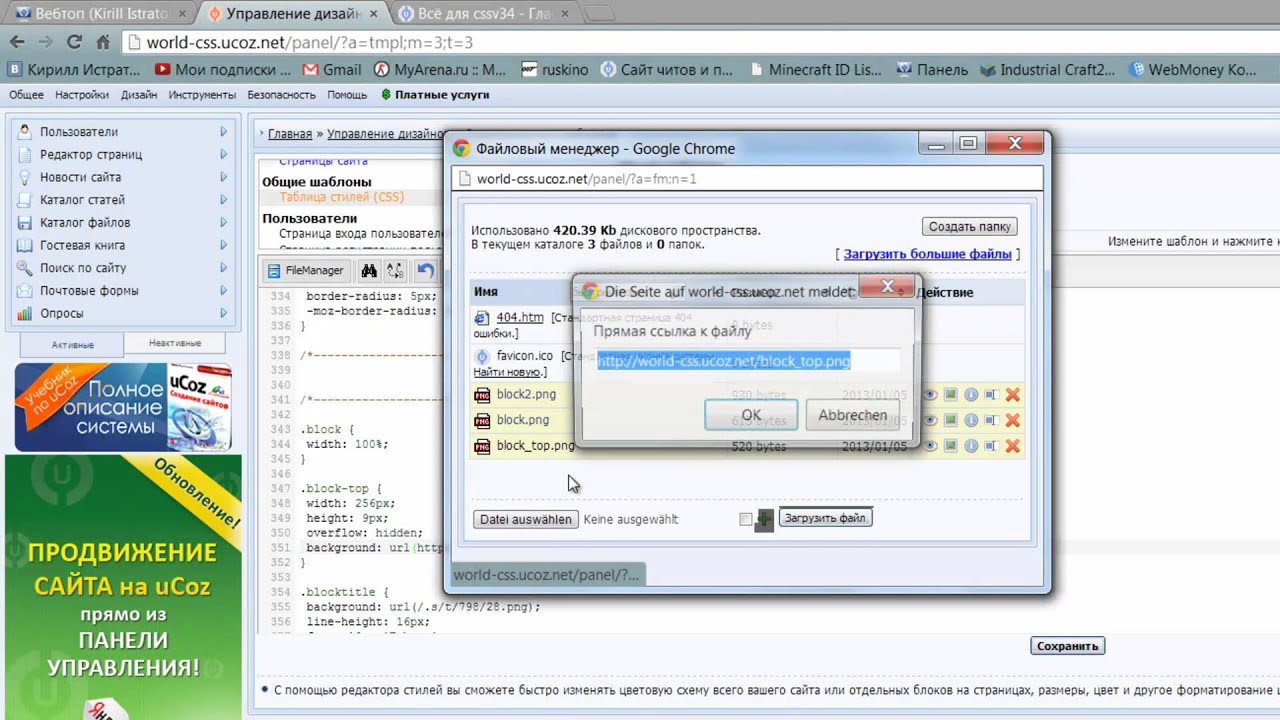The image size is (1280, 720).
Task: Click the image preview icon for block2.png
Action: click(x=950, y=394)
